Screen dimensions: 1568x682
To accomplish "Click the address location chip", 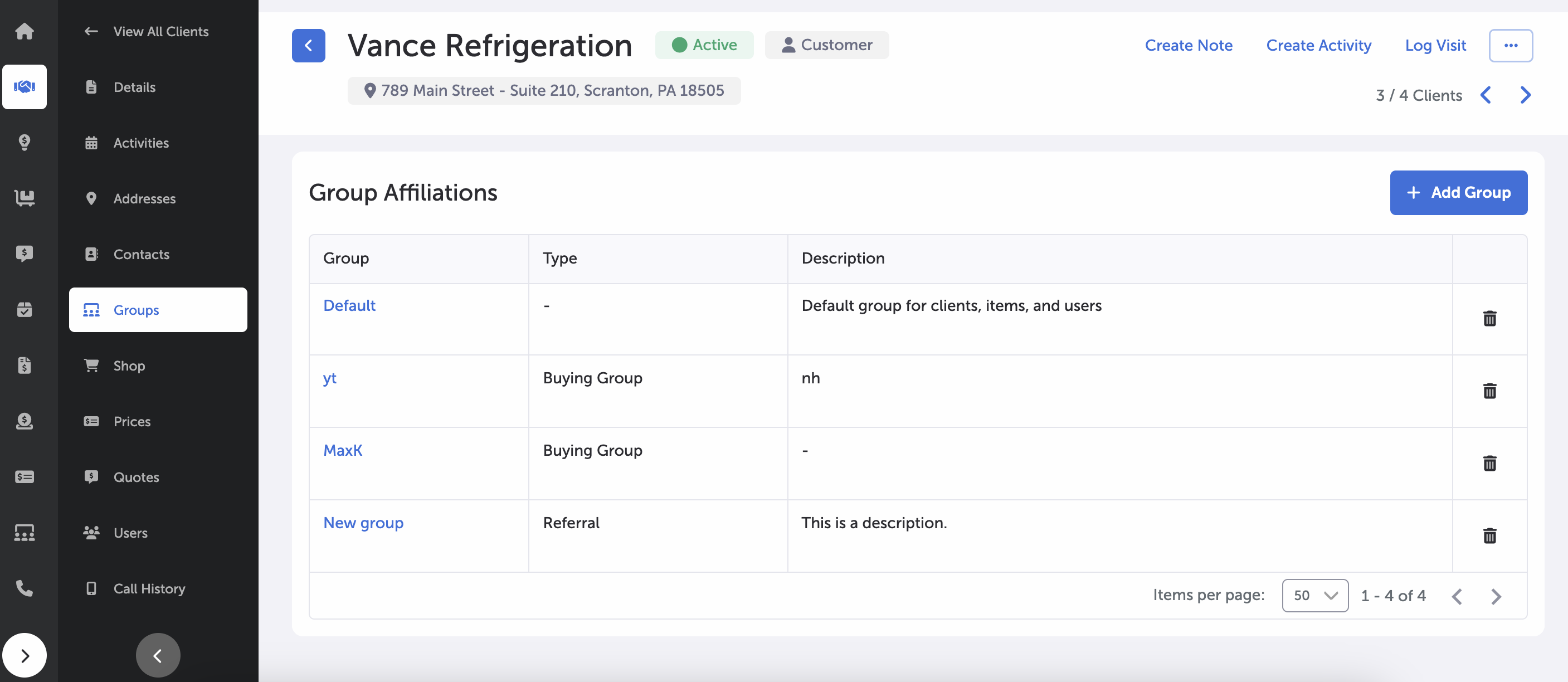I will click(x=544, y=91).
